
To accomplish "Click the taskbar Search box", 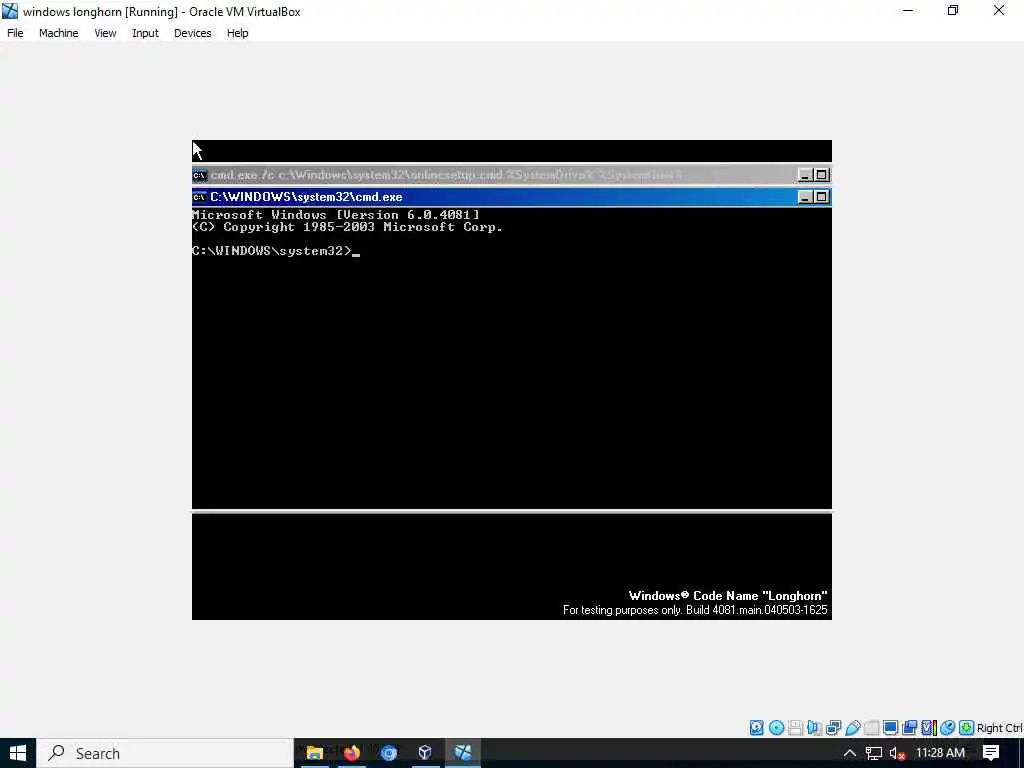I will pyautogui.click(x=165, y=753).
